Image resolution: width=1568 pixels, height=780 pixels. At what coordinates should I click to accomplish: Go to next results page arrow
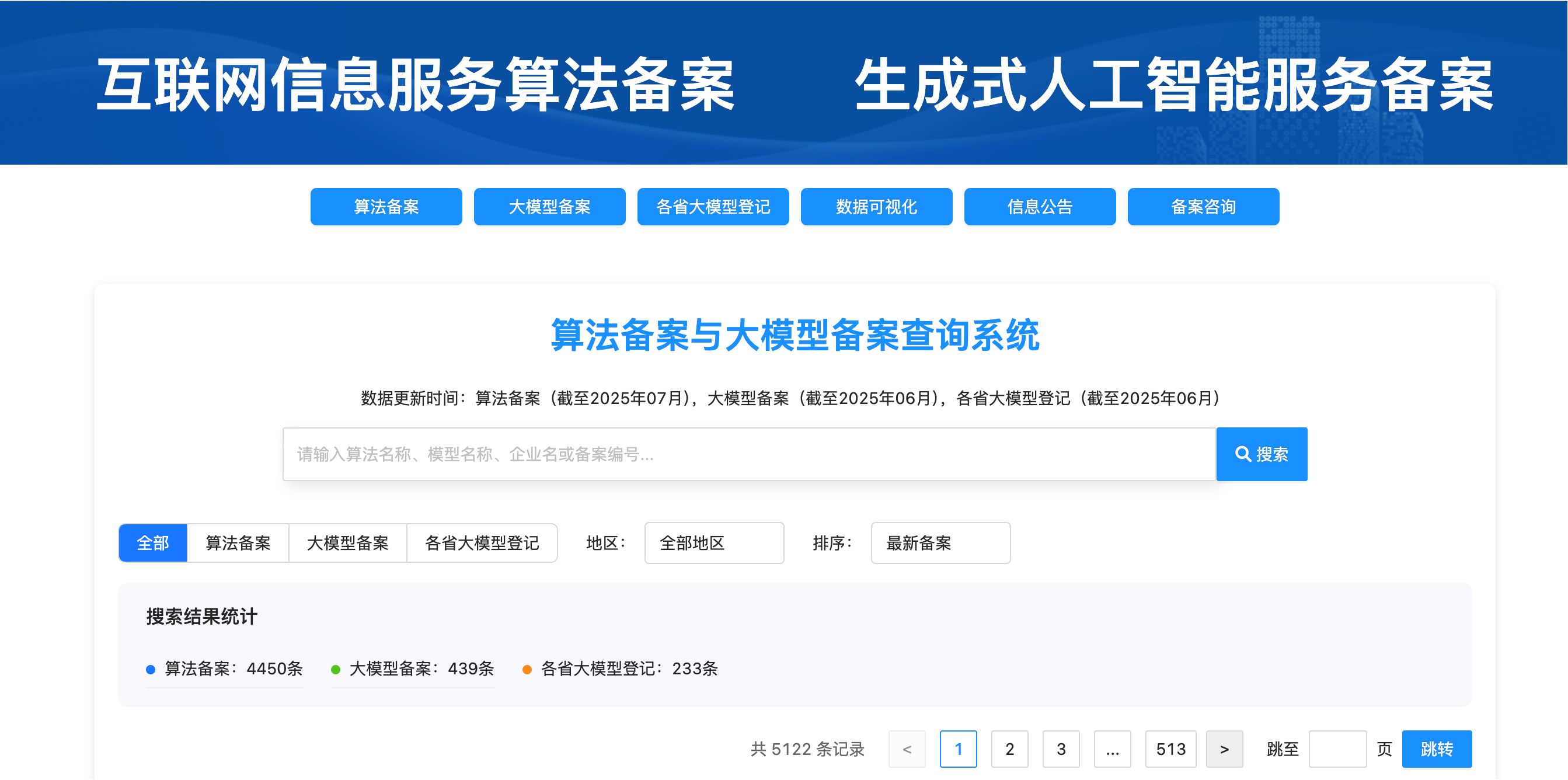click(x=1224, y=749)
